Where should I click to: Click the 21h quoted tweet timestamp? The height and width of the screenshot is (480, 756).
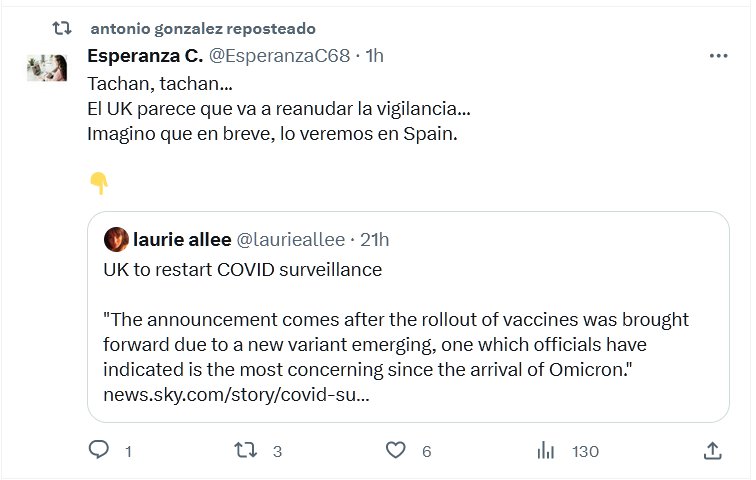tap(375, 239)
